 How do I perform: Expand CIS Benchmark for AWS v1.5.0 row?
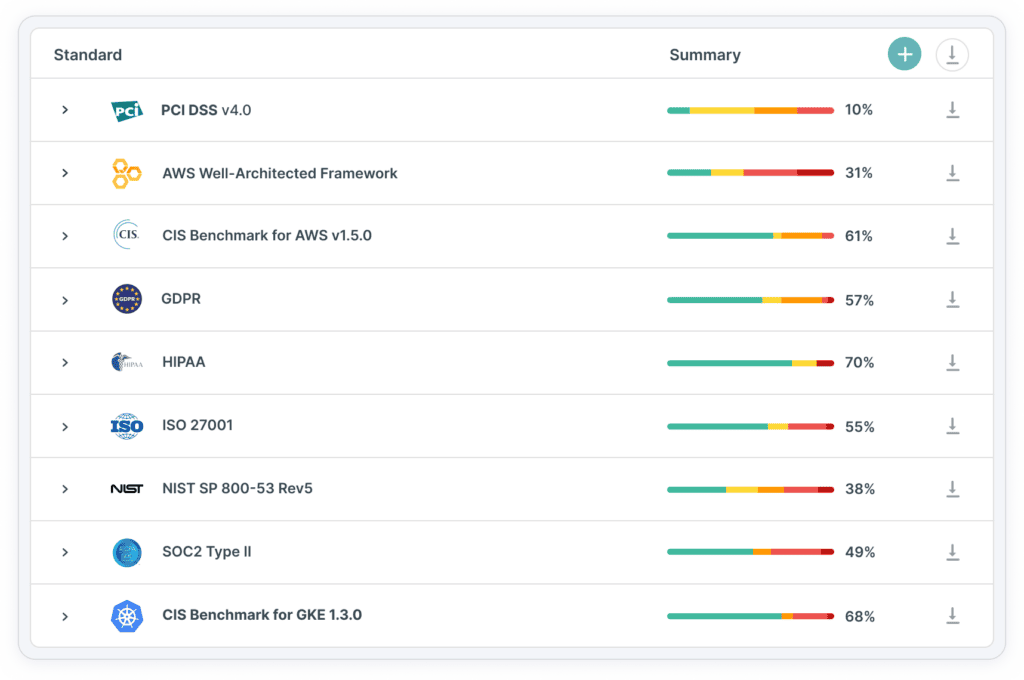point(65,236)
